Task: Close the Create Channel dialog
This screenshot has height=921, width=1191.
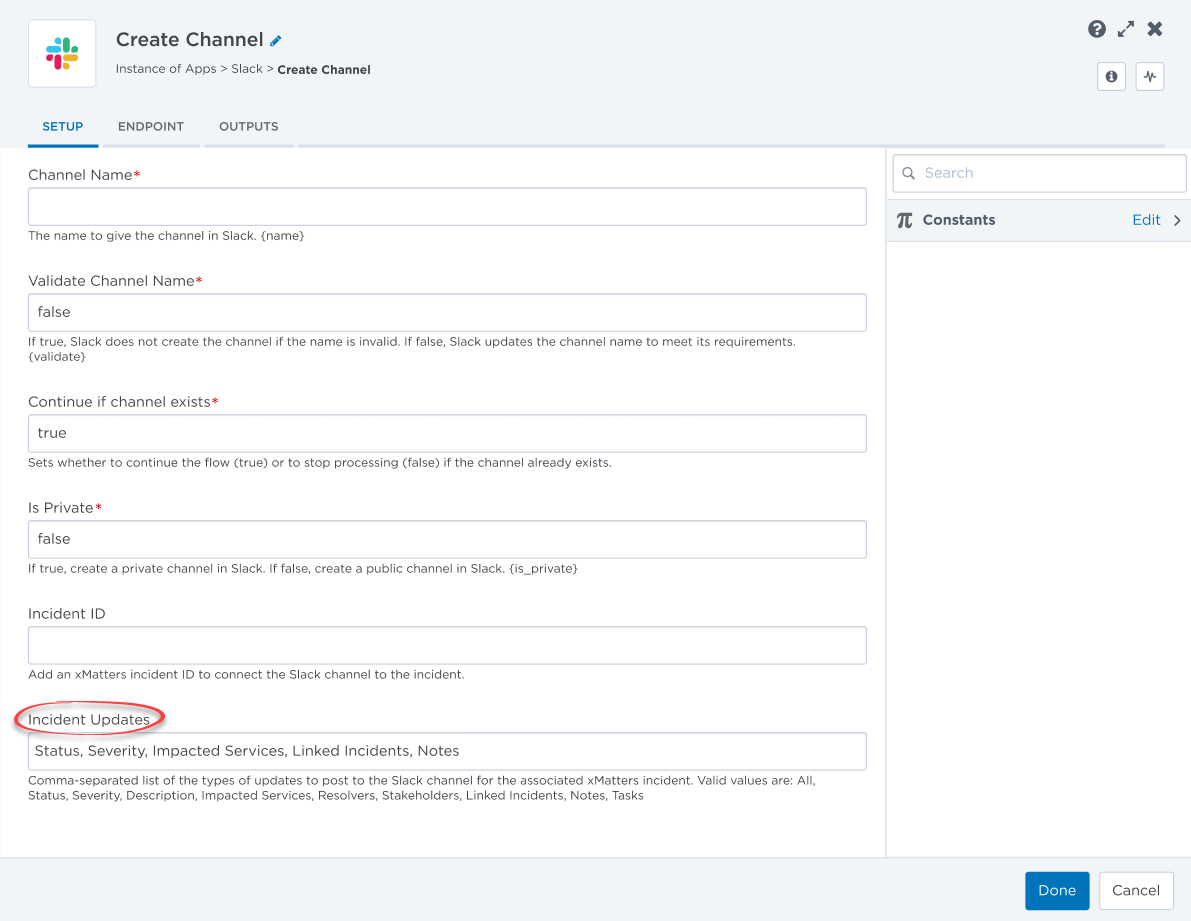Action: click(1155, 29)
